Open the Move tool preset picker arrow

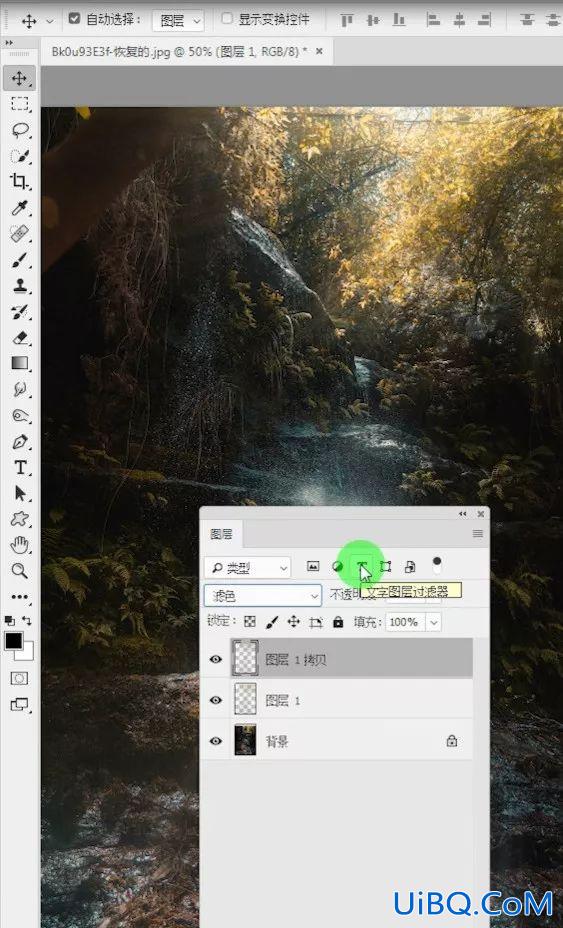[x=50, y=21]
